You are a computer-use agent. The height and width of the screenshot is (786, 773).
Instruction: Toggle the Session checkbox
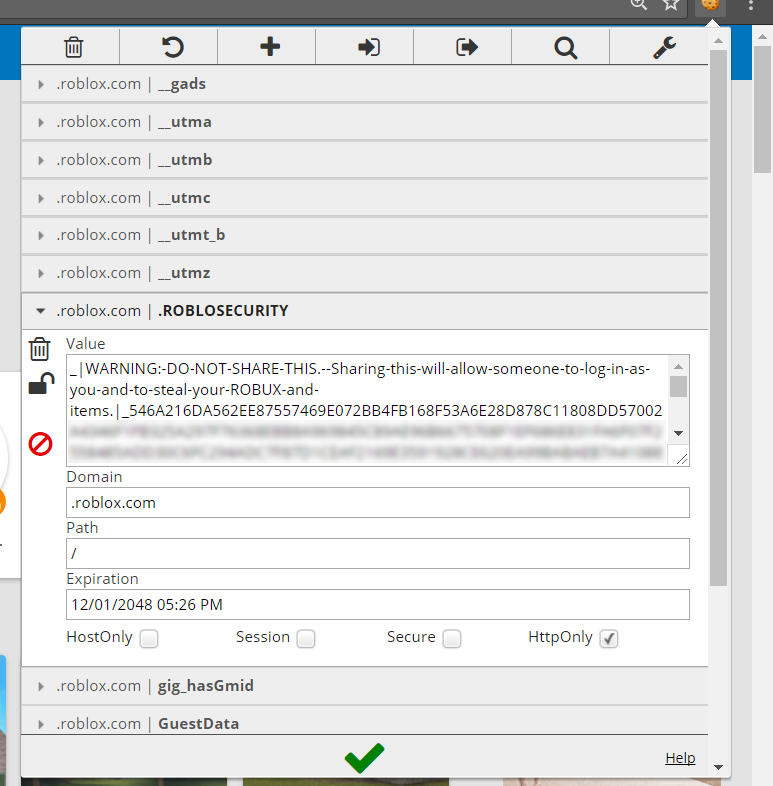tap(306, 639)
